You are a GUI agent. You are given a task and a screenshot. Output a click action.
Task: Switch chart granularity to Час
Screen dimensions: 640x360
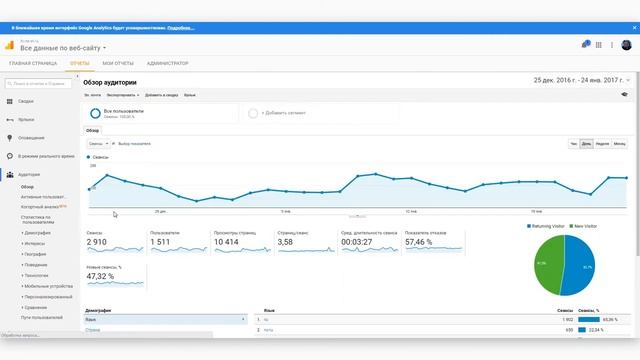click(x=573, y=144)
